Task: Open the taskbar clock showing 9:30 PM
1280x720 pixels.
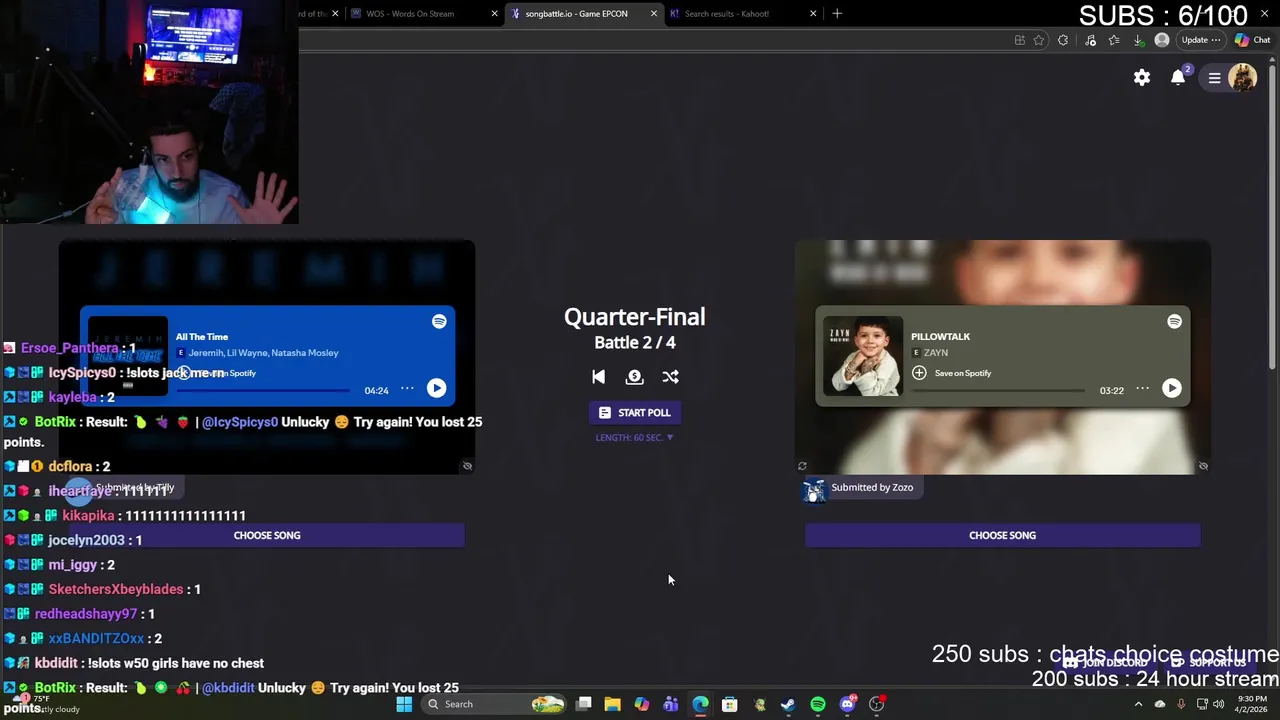Action: click(x=1252, y=704)
